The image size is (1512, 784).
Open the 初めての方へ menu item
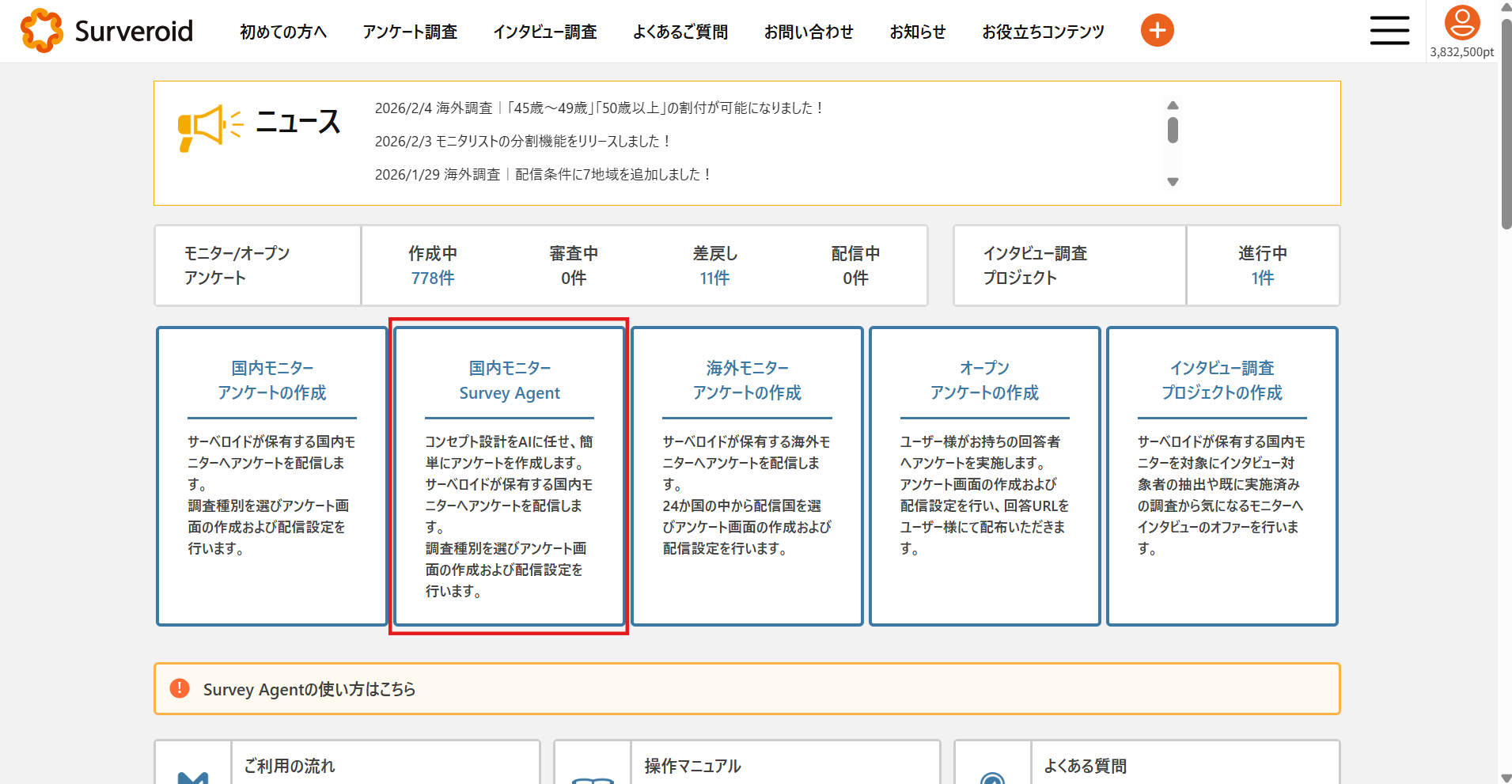pyautogui.click(x=283, y=32)
